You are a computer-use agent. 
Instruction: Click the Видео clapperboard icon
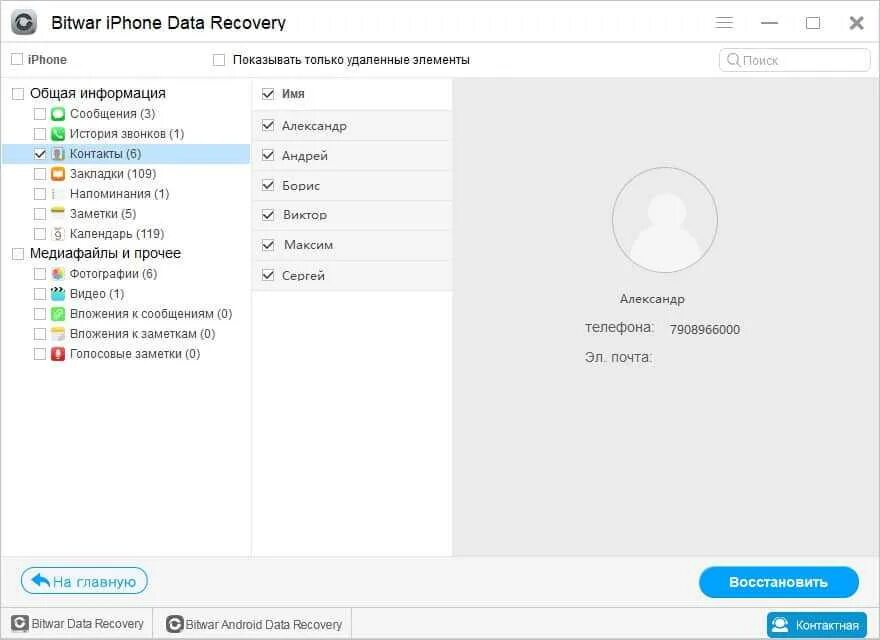tap(58, 294)
